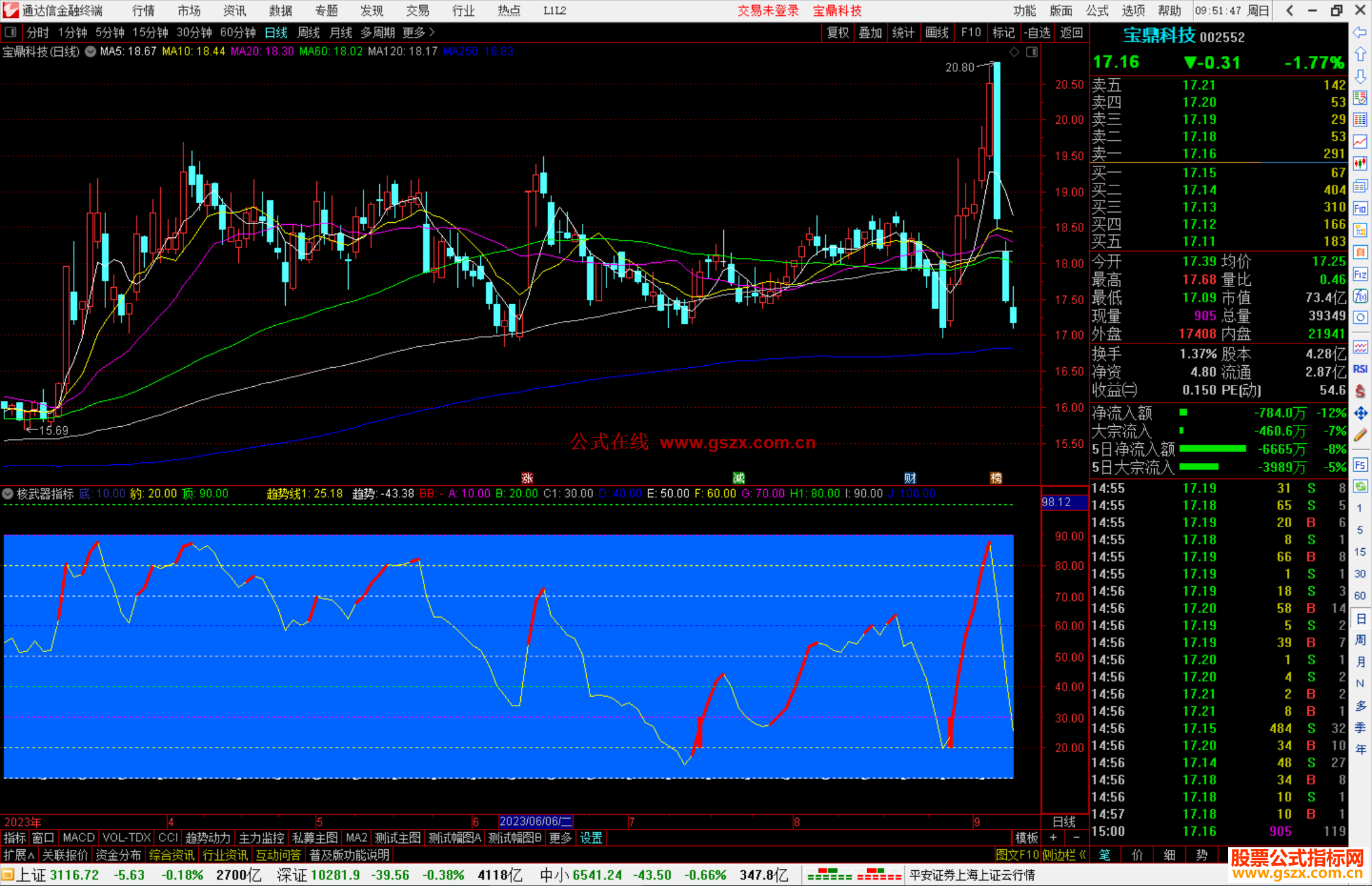The width and height of the screenshot is (1372, 886).
Task: Switch to the MACD indicator tab
Action: coord(79,838)
